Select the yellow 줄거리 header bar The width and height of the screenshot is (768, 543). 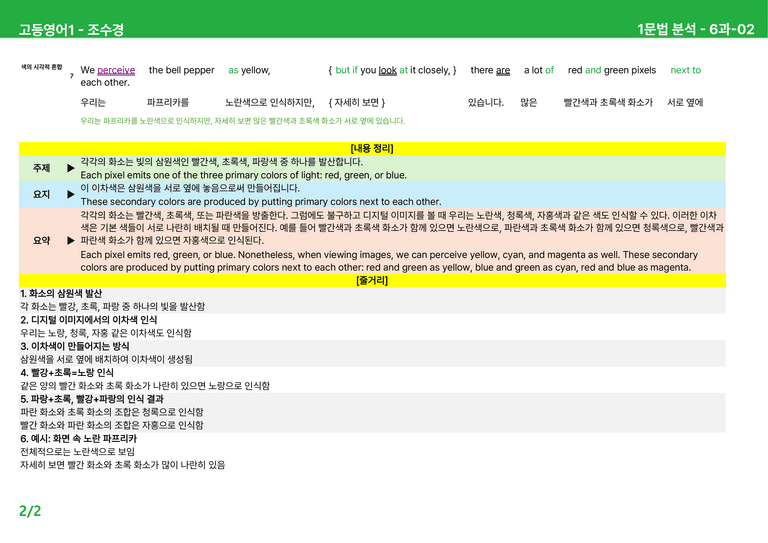(x=372, y=281)
